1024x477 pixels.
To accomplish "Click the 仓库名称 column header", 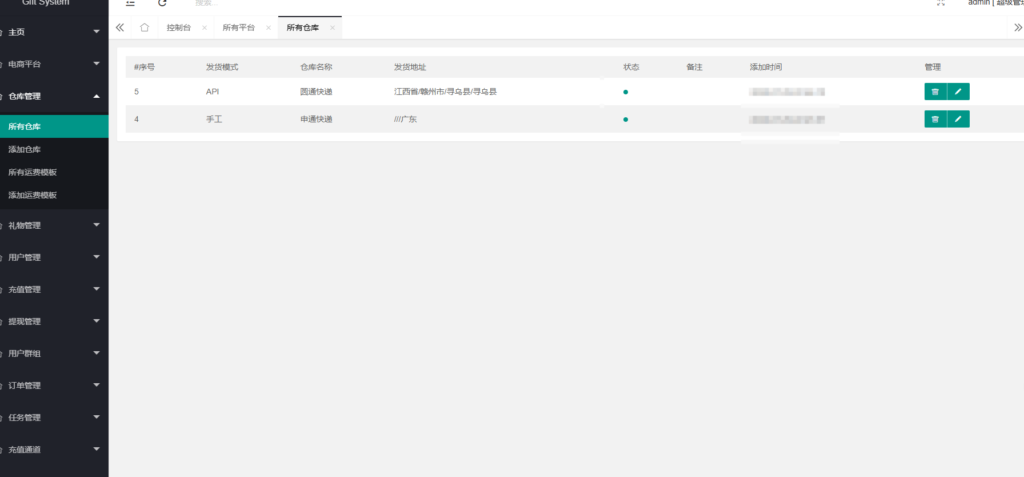I will click(x=316, y=67).
